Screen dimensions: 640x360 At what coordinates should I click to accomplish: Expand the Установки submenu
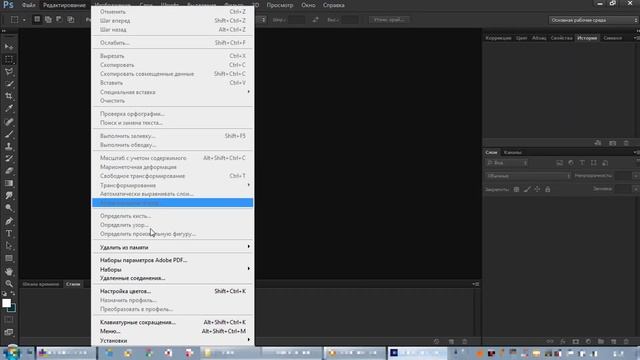pos(173,340)
